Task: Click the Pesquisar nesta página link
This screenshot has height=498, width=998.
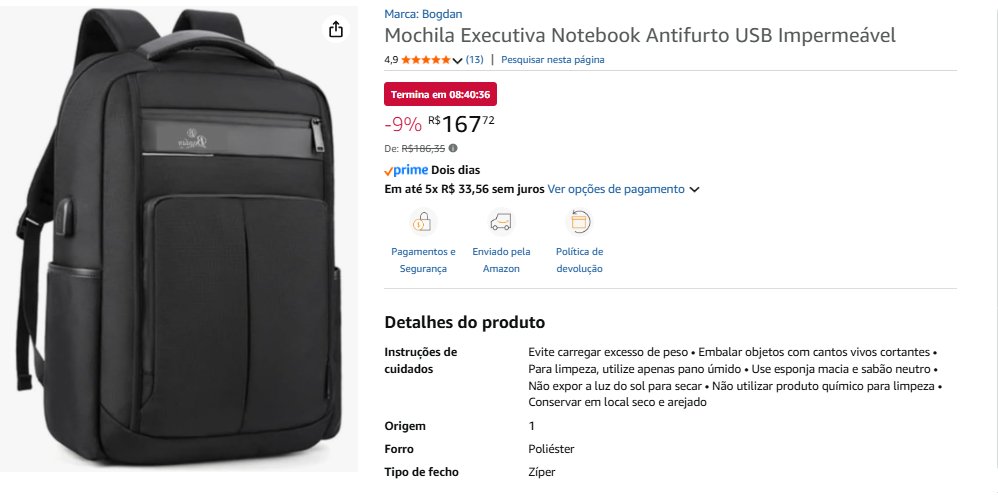Action: 553,60
